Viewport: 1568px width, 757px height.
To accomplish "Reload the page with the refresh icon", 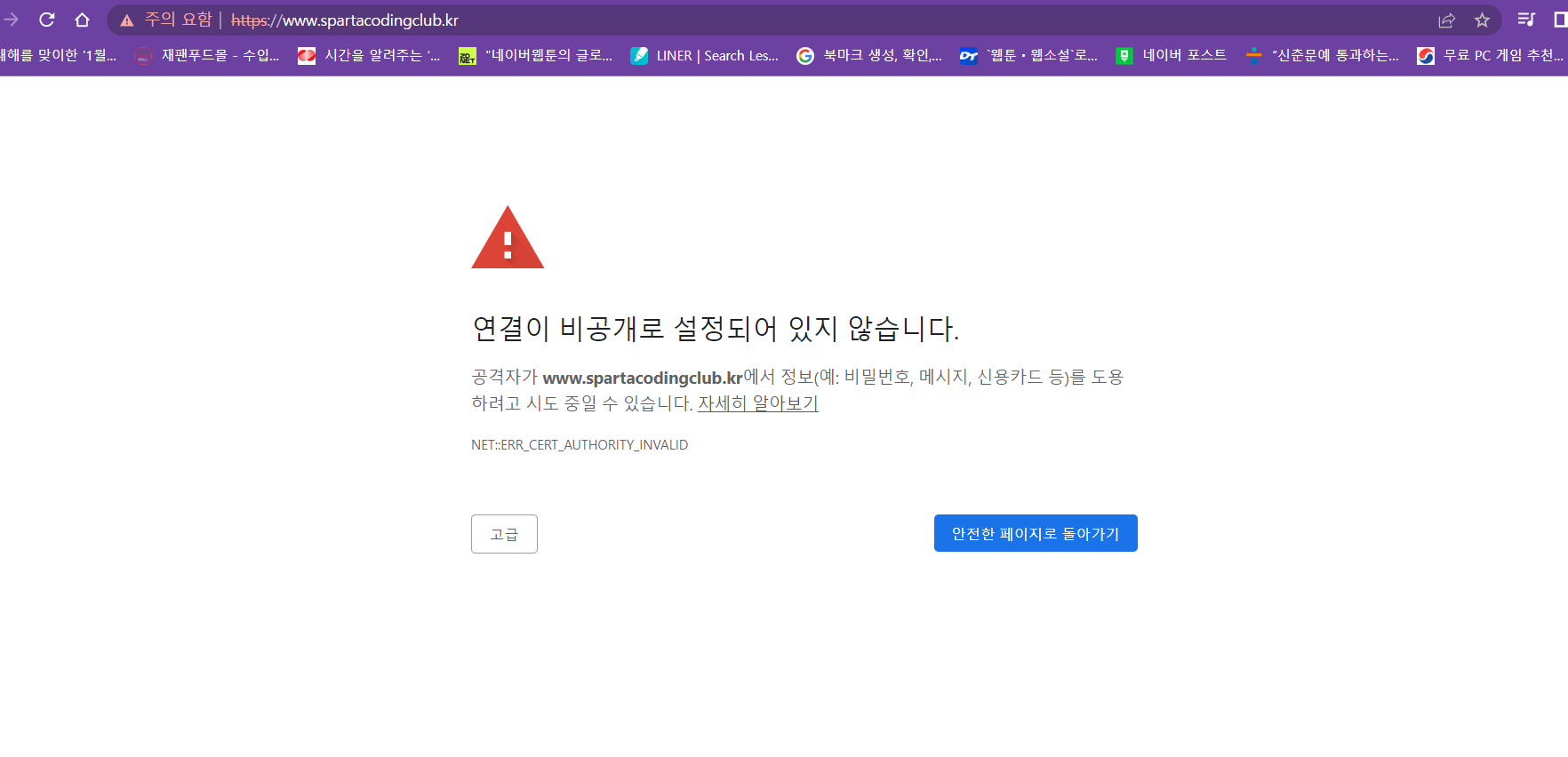I will pyautogui.click(x=47, y=20).
